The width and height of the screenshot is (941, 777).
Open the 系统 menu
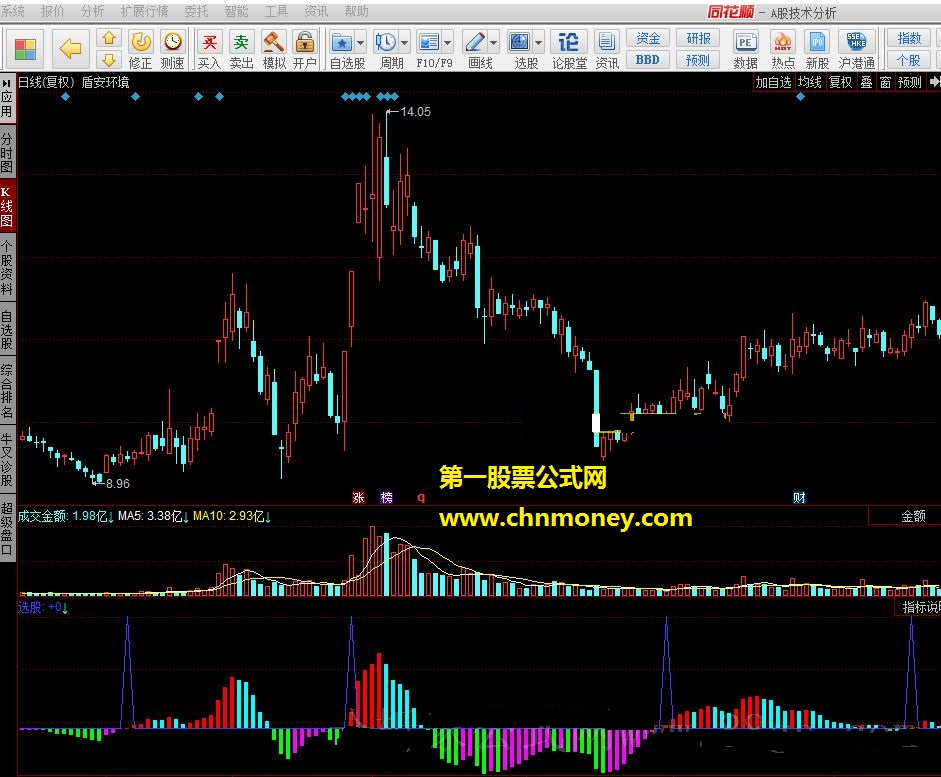tap(13, 11)
